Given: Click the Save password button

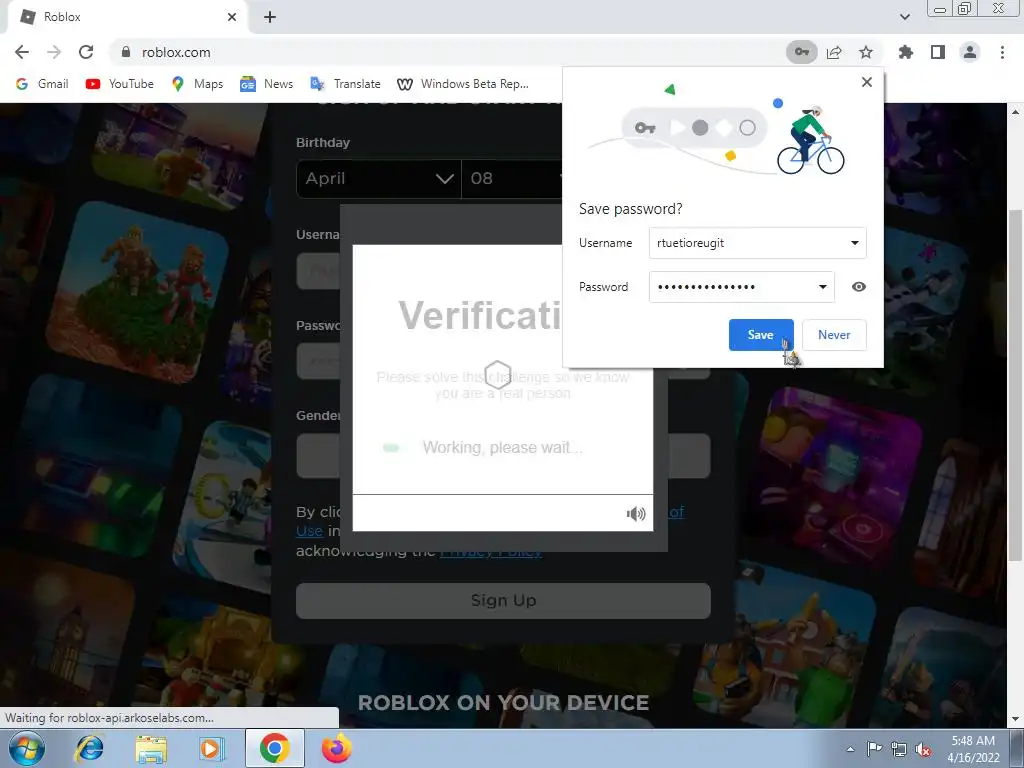Looking at the screenshot, I should 761,335.
